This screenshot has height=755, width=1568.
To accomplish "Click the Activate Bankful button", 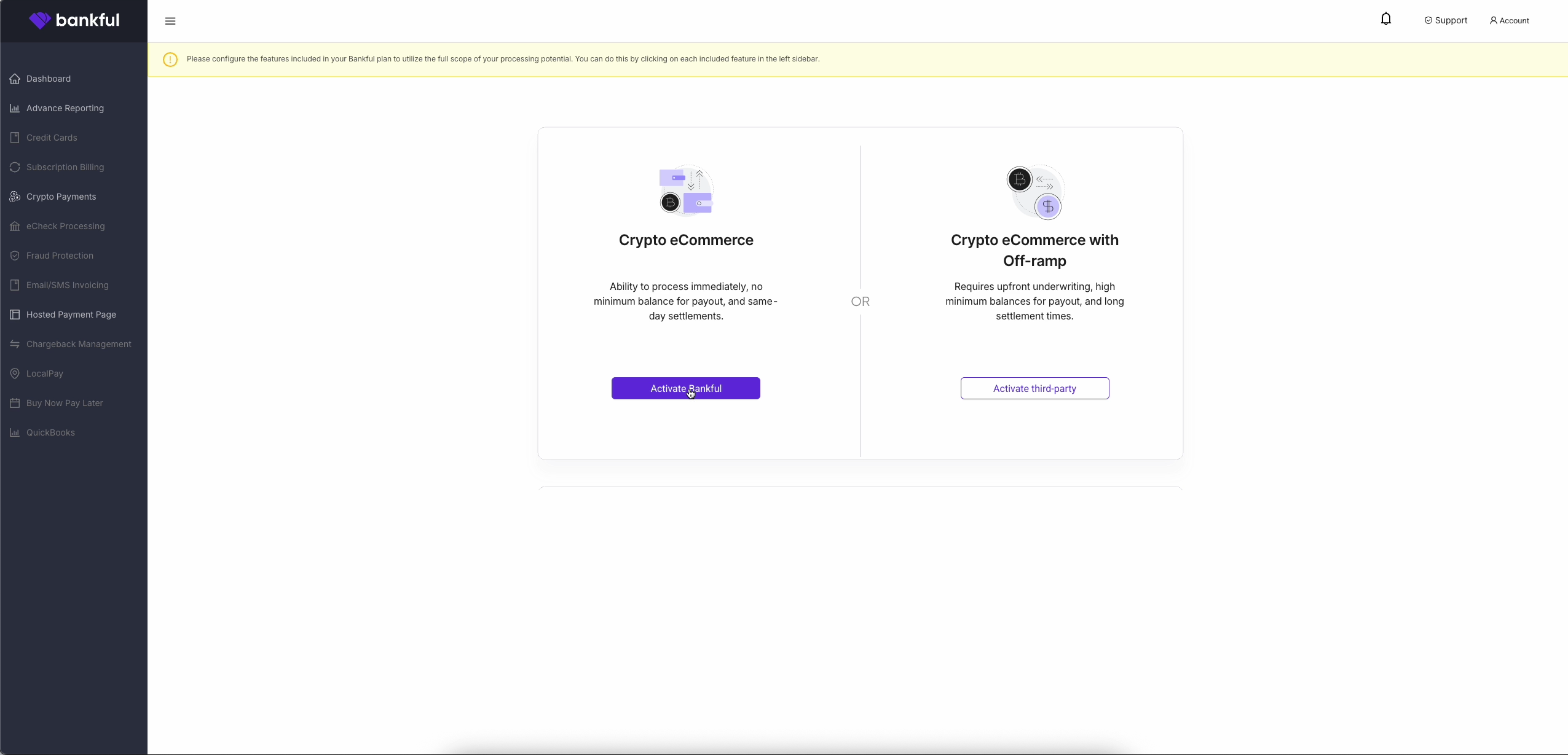I will coord(686,388).
